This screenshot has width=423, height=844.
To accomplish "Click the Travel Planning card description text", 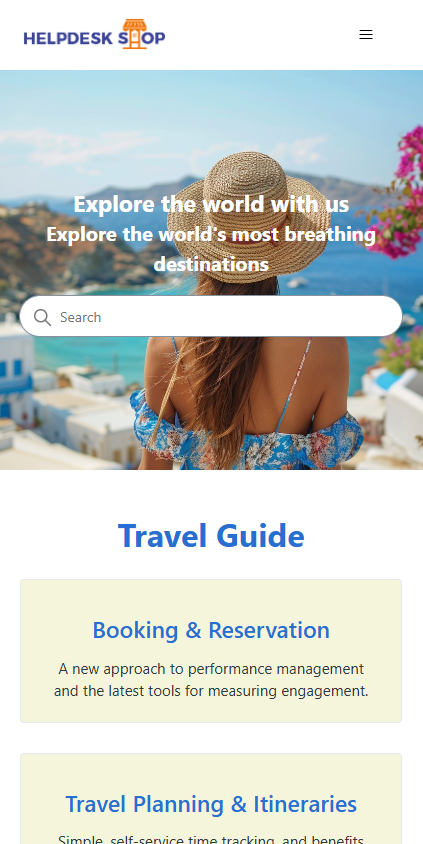I will (211, 839).
